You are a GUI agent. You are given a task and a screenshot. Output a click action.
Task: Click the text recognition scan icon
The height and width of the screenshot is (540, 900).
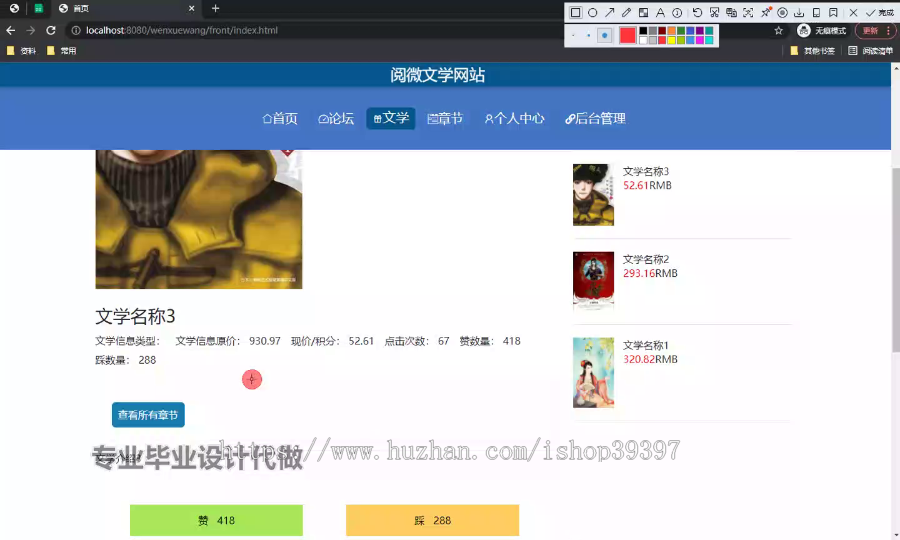pos(748,13)
